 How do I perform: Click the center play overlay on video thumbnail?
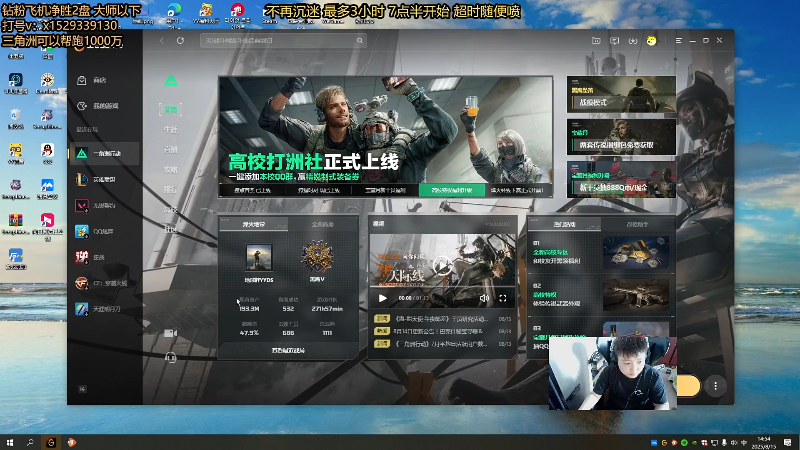pos(442,265)
